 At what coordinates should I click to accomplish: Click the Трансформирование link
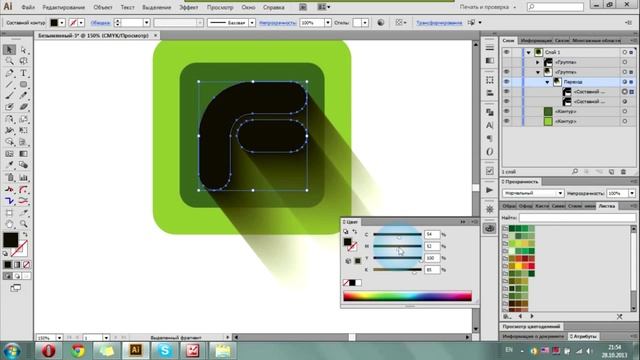coord(439,23)
